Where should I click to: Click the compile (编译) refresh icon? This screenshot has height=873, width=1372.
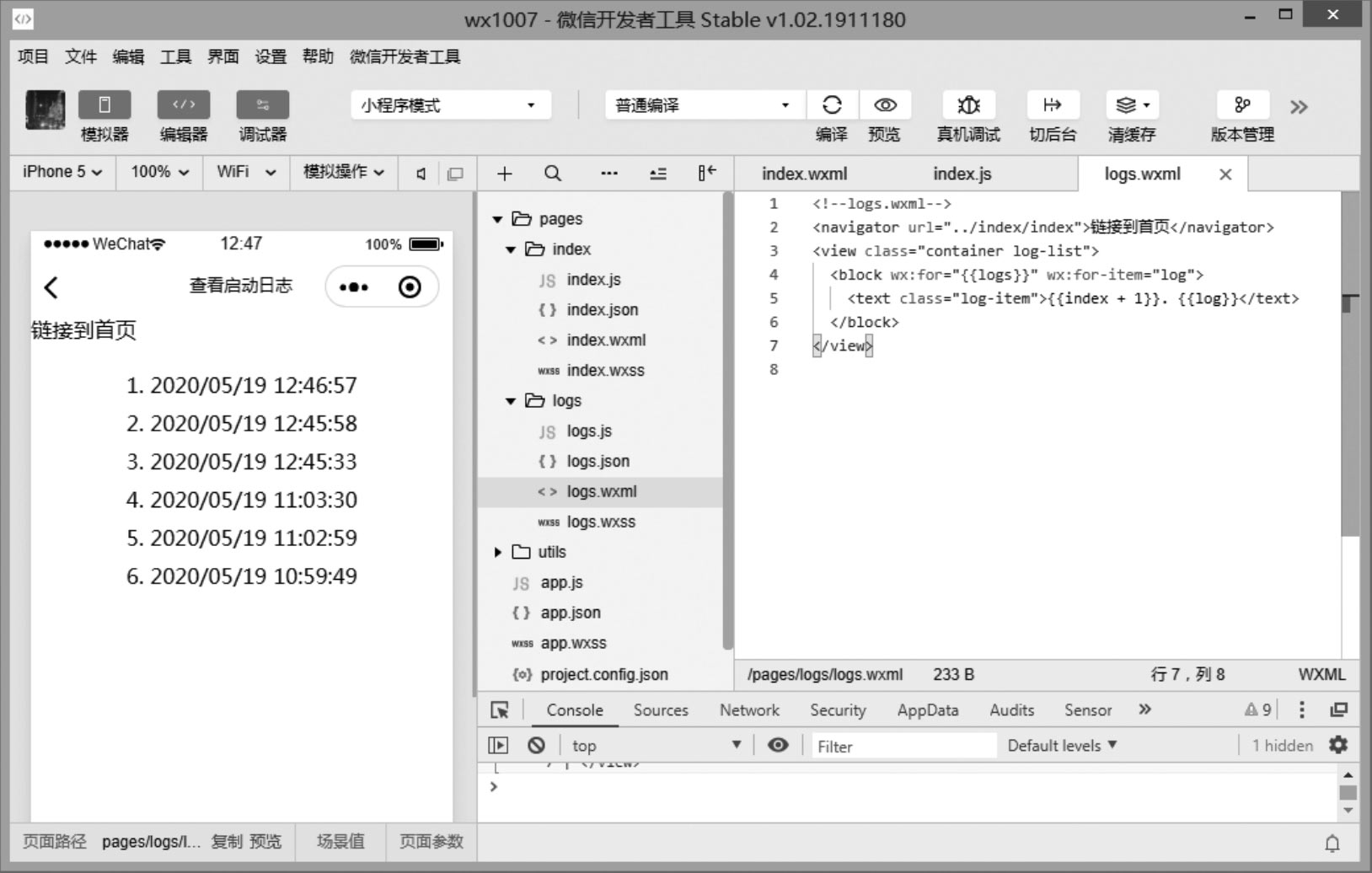[832, 105]
